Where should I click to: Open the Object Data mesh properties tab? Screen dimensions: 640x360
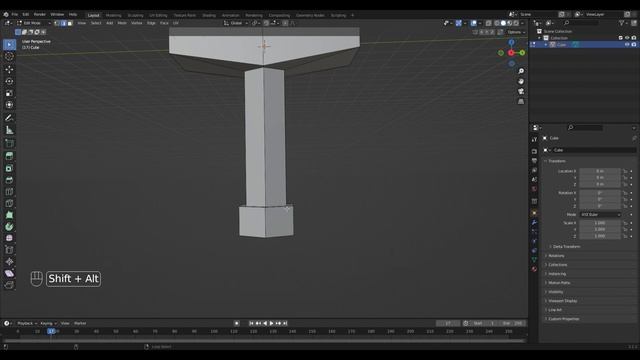pyautogui.click(x=534, y=260)
